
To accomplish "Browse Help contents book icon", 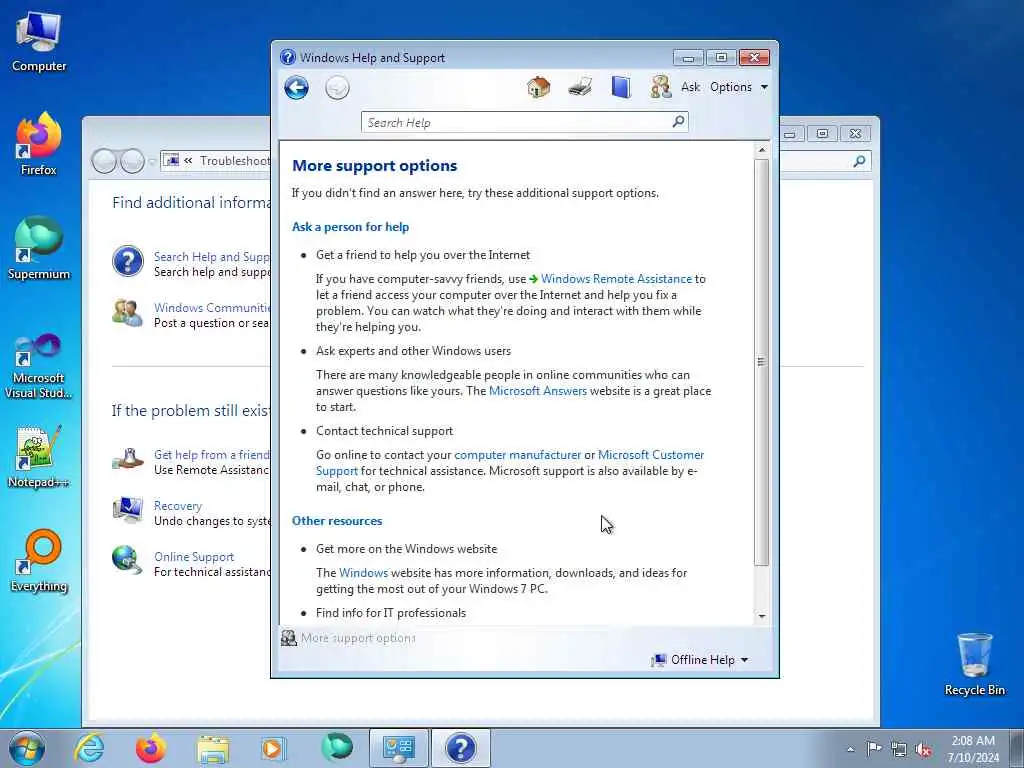I will point(621,87).
